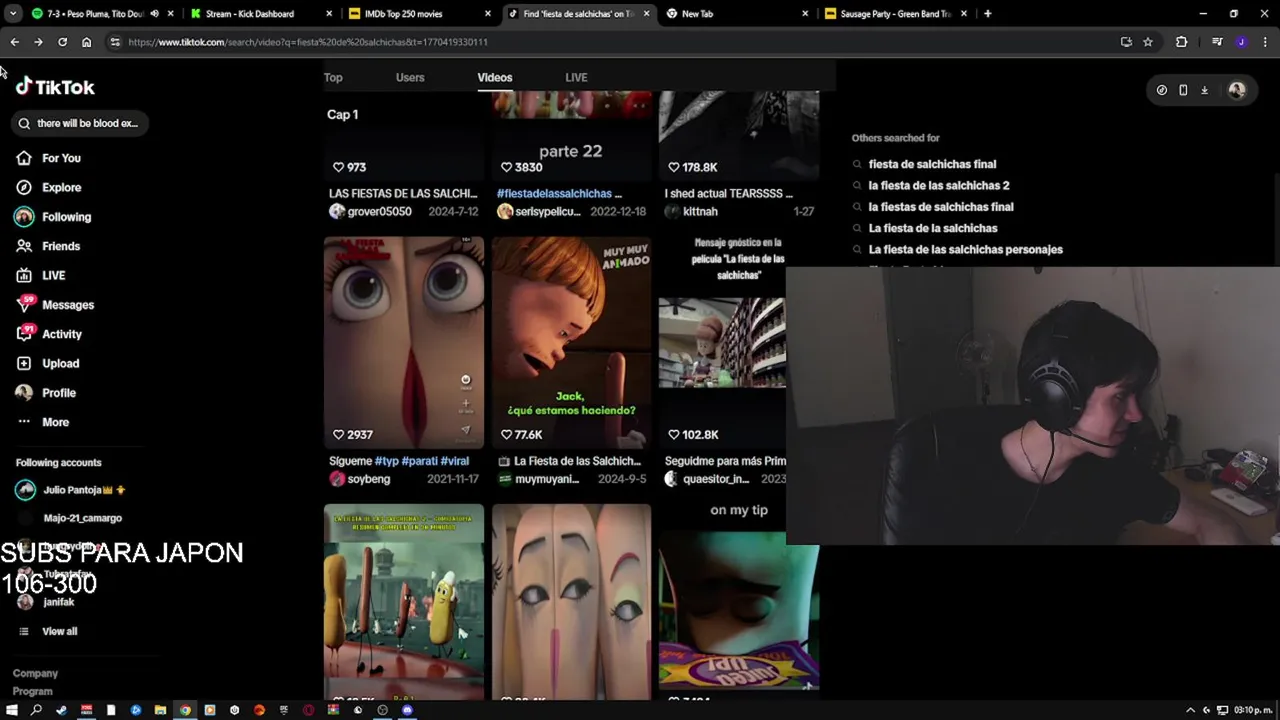Open the TikTok logo home link

click(x=55, y=87)
